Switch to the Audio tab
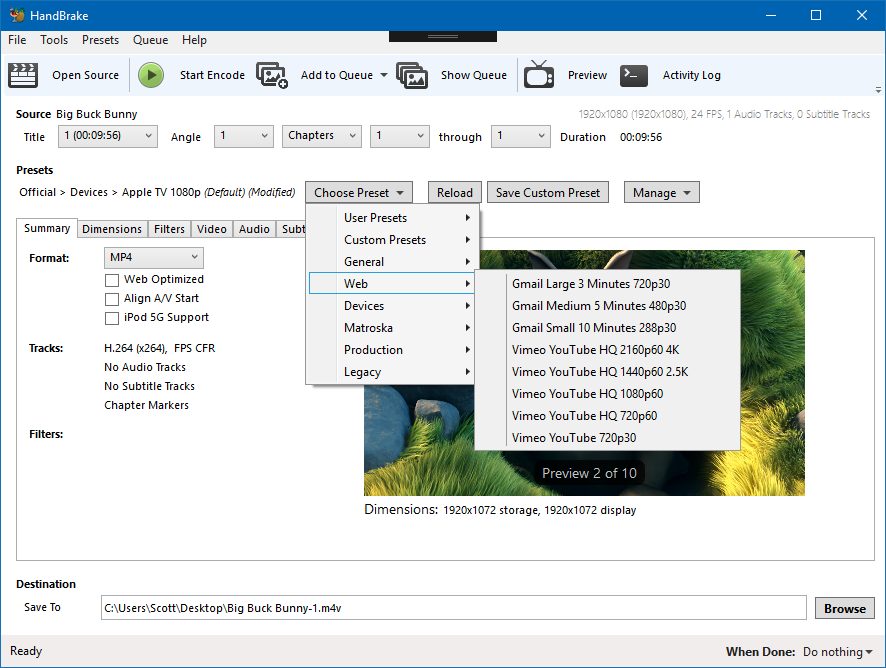 (254, 229)
